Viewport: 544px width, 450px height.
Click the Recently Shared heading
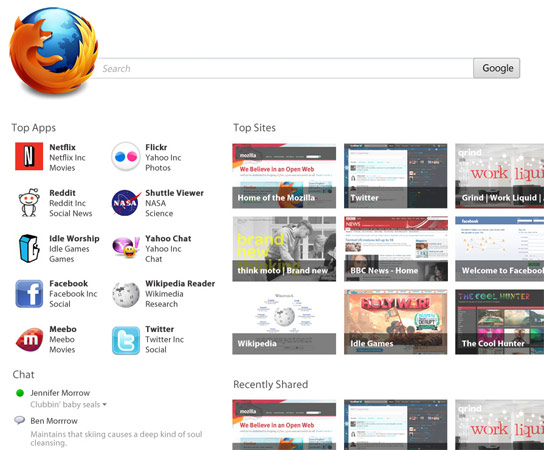coord(271,384)
